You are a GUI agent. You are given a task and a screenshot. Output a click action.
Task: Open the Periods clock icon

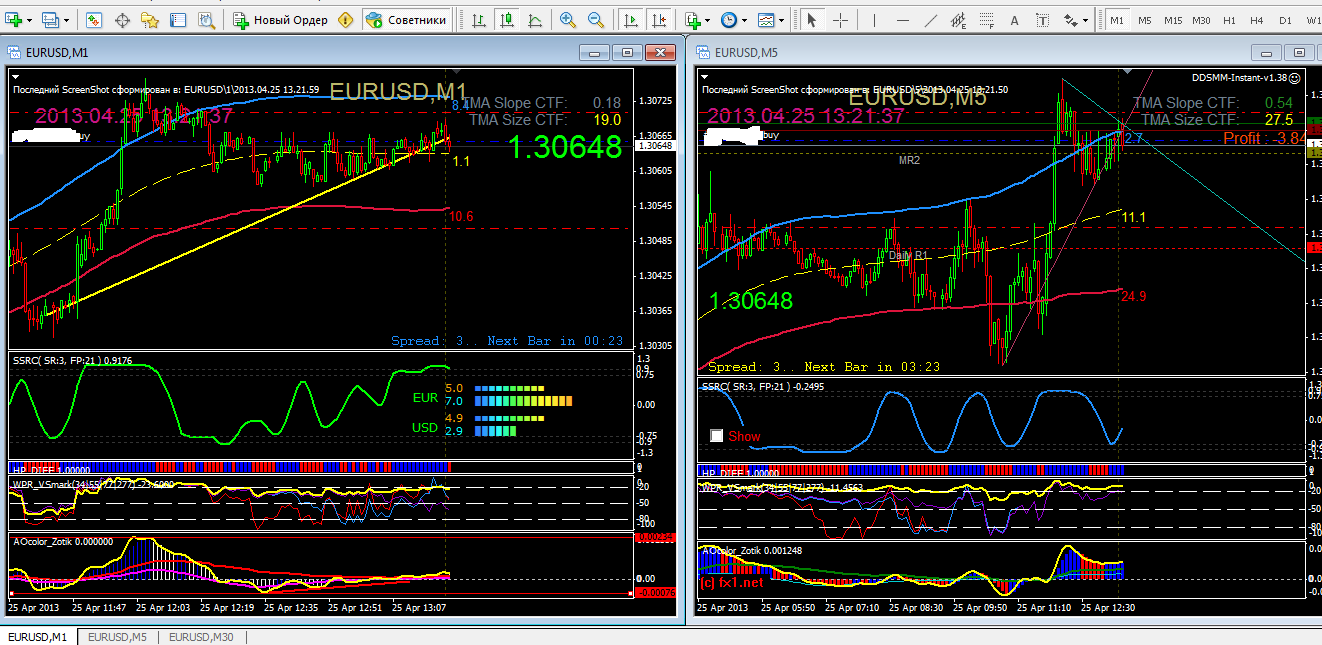(x=729, y=19)
